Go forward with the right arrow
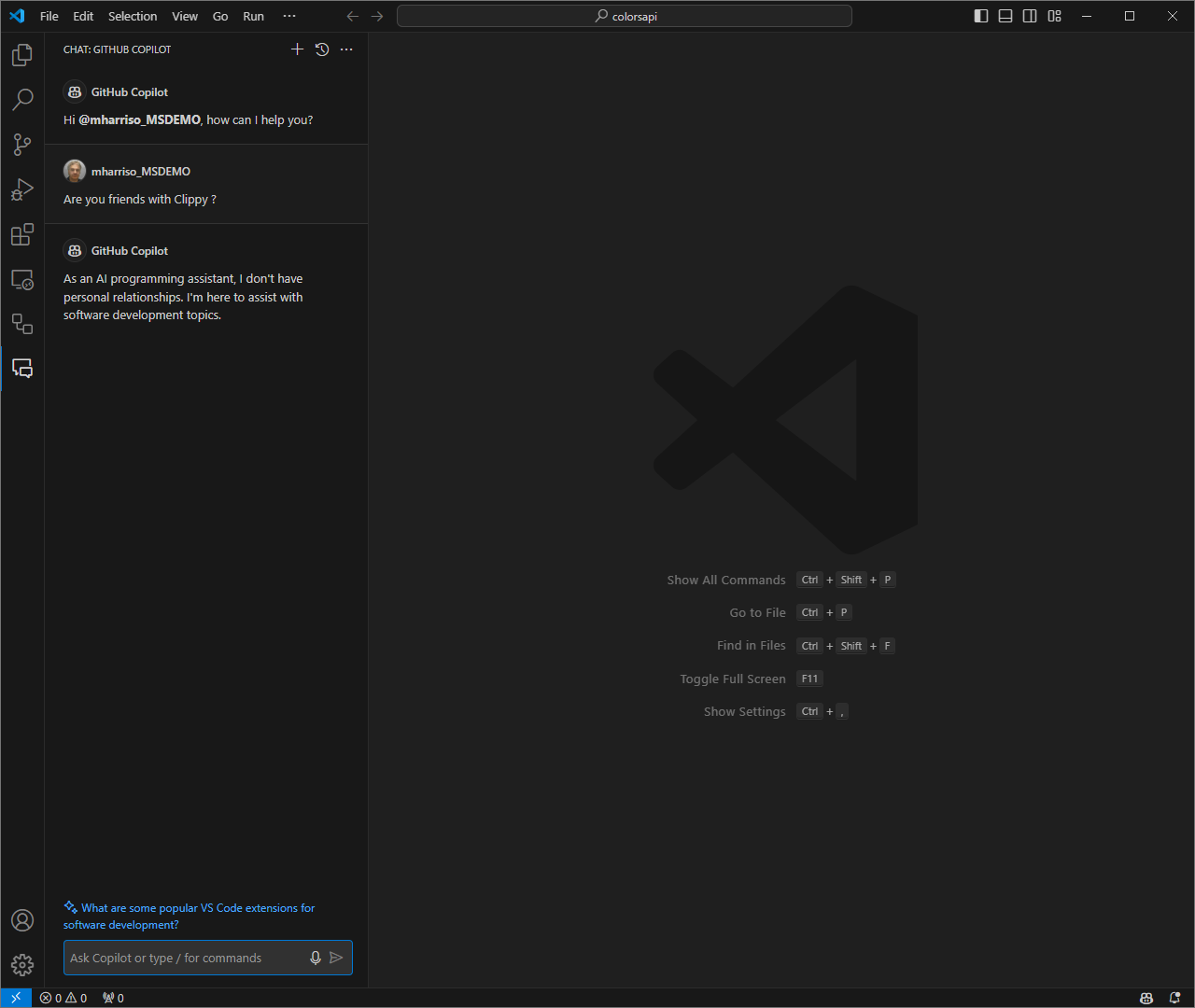Screen dimensions: 1195x1008 (x=377, y=16)
